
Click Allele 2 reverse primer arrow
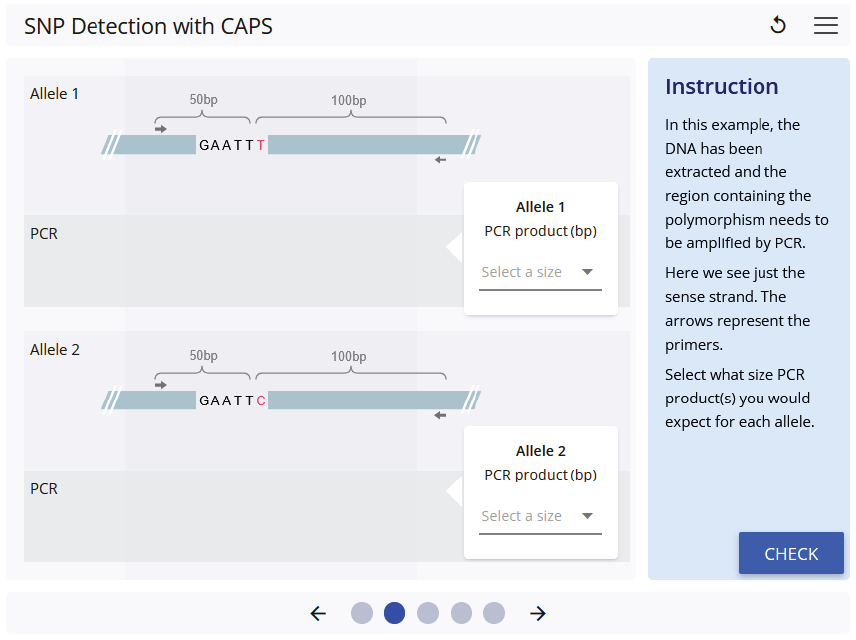[440, 415]
